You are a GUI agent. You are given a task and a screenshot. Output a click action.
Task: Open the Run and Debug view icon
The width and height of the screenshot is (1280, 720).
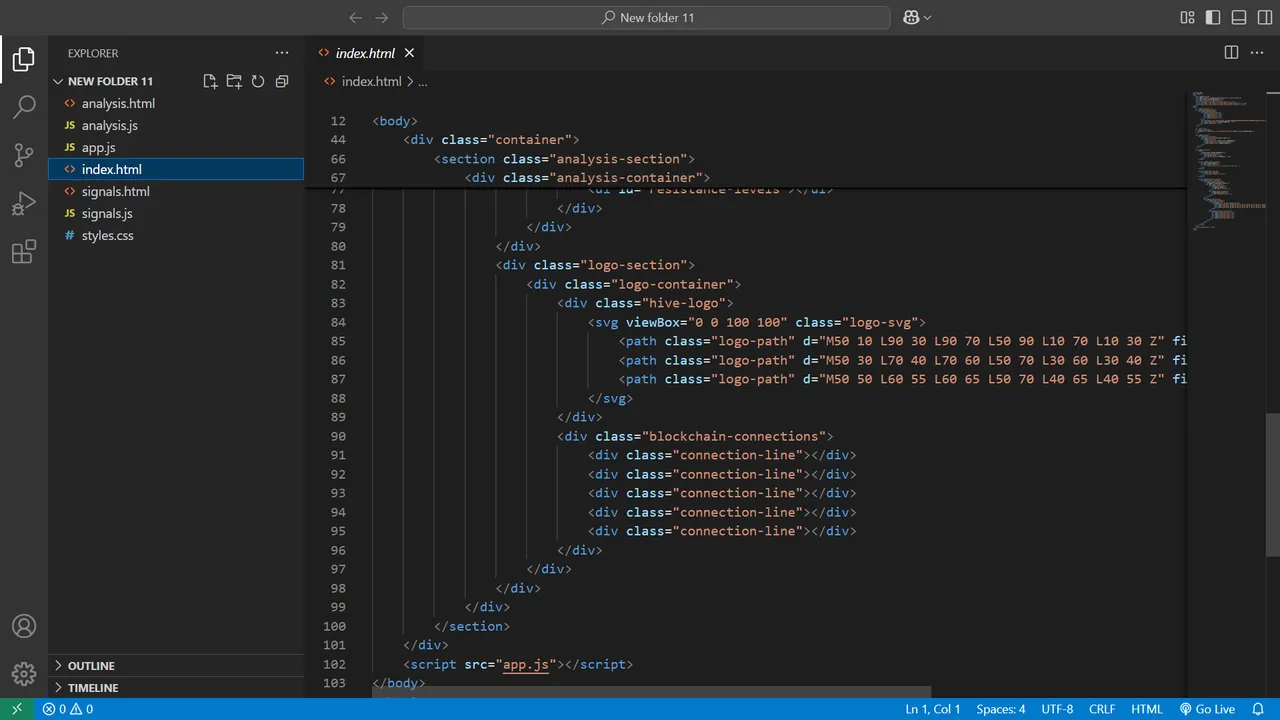[x=24, y=203]
